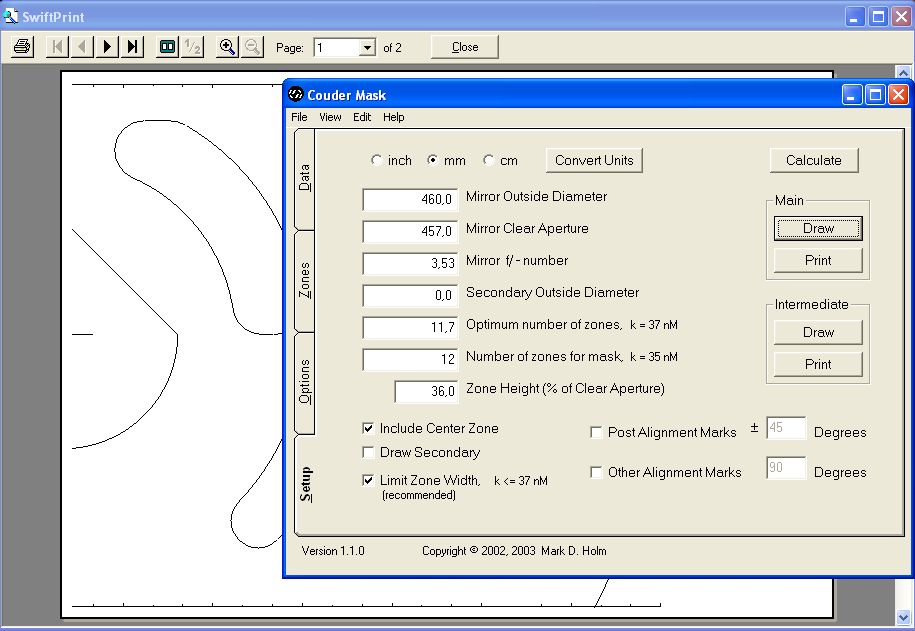Minimize the Couder Mask window
Screen dimensions: 915x631
(851, 95)
